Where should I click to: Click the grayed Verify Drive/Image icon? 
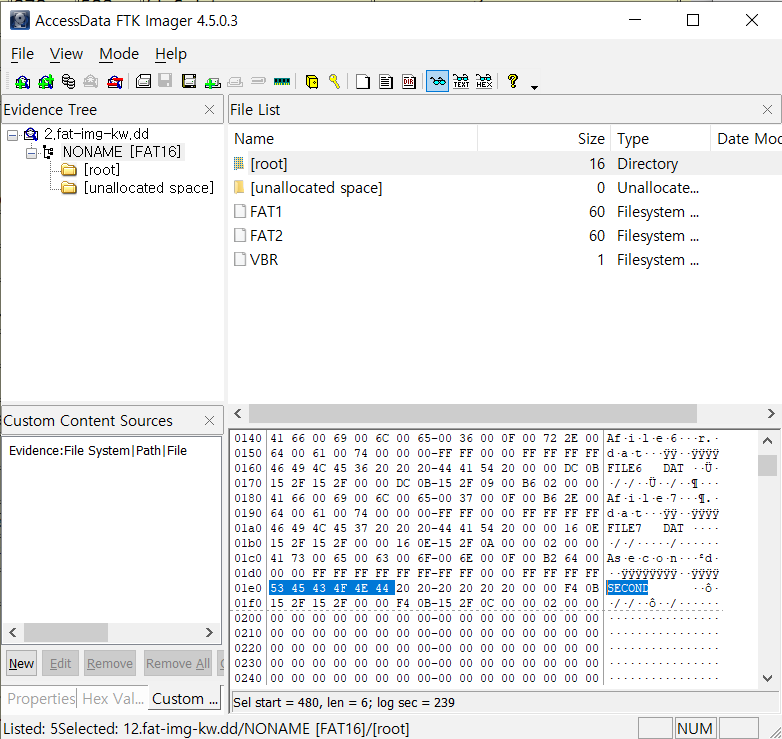click(x=258, y=81)
